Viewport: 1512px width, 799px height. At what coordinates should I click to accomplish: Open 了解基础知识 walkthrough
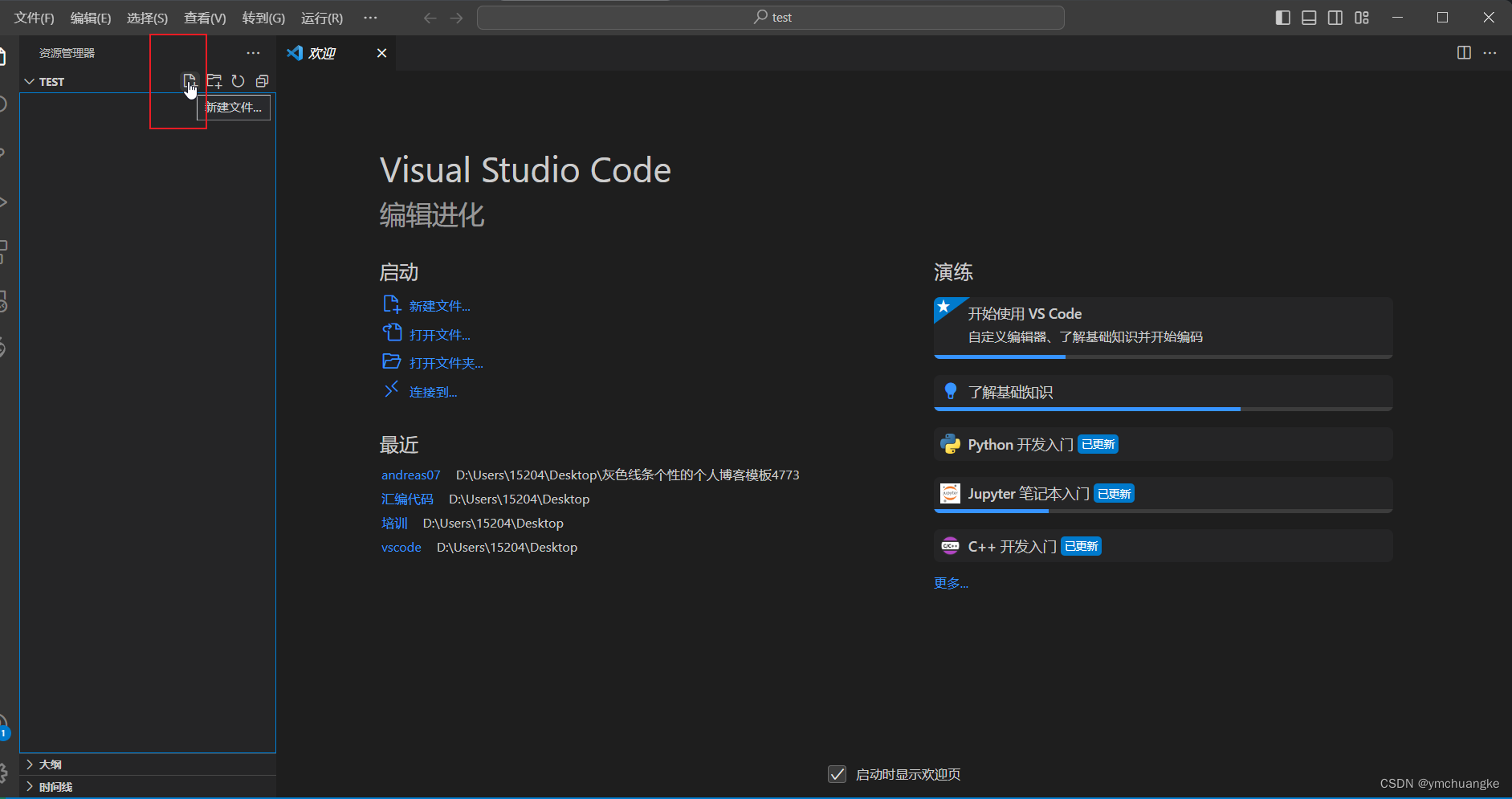pyautogui.click(x=1163, y=393)
